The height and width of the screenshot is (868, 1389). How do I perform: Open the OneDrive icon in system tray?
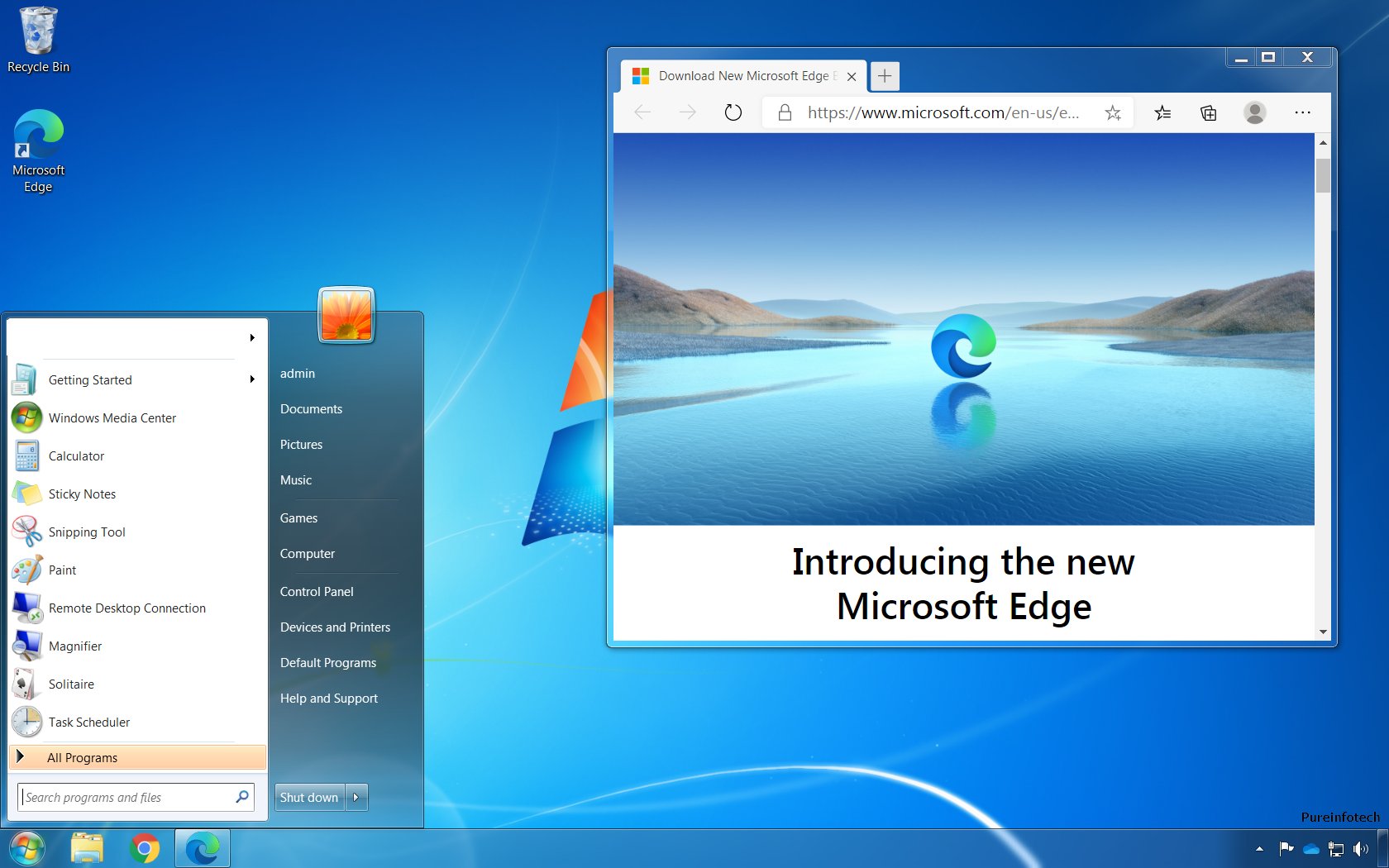click(1310, 848)
